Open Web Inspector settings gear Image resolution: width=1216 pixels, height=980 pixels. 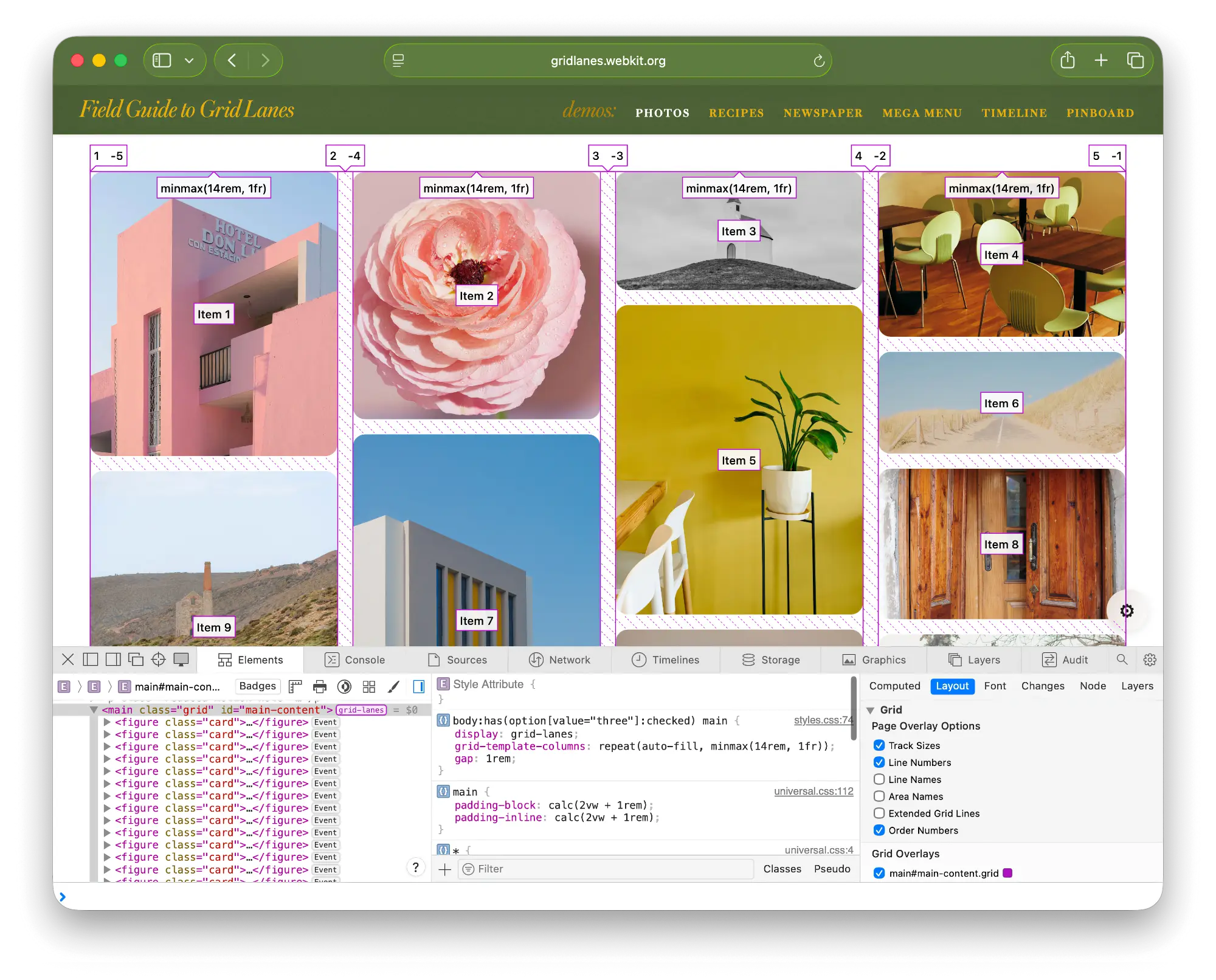point(1150,660)
